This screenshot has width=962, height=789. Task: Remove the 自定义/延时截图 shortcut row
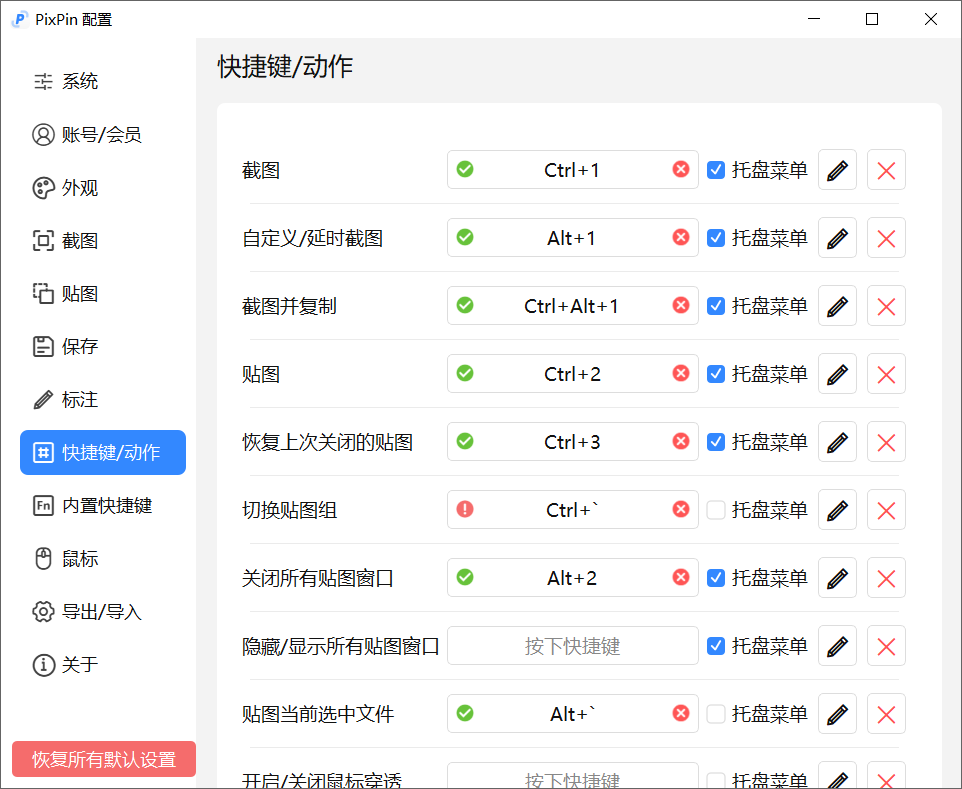point(886,237)
